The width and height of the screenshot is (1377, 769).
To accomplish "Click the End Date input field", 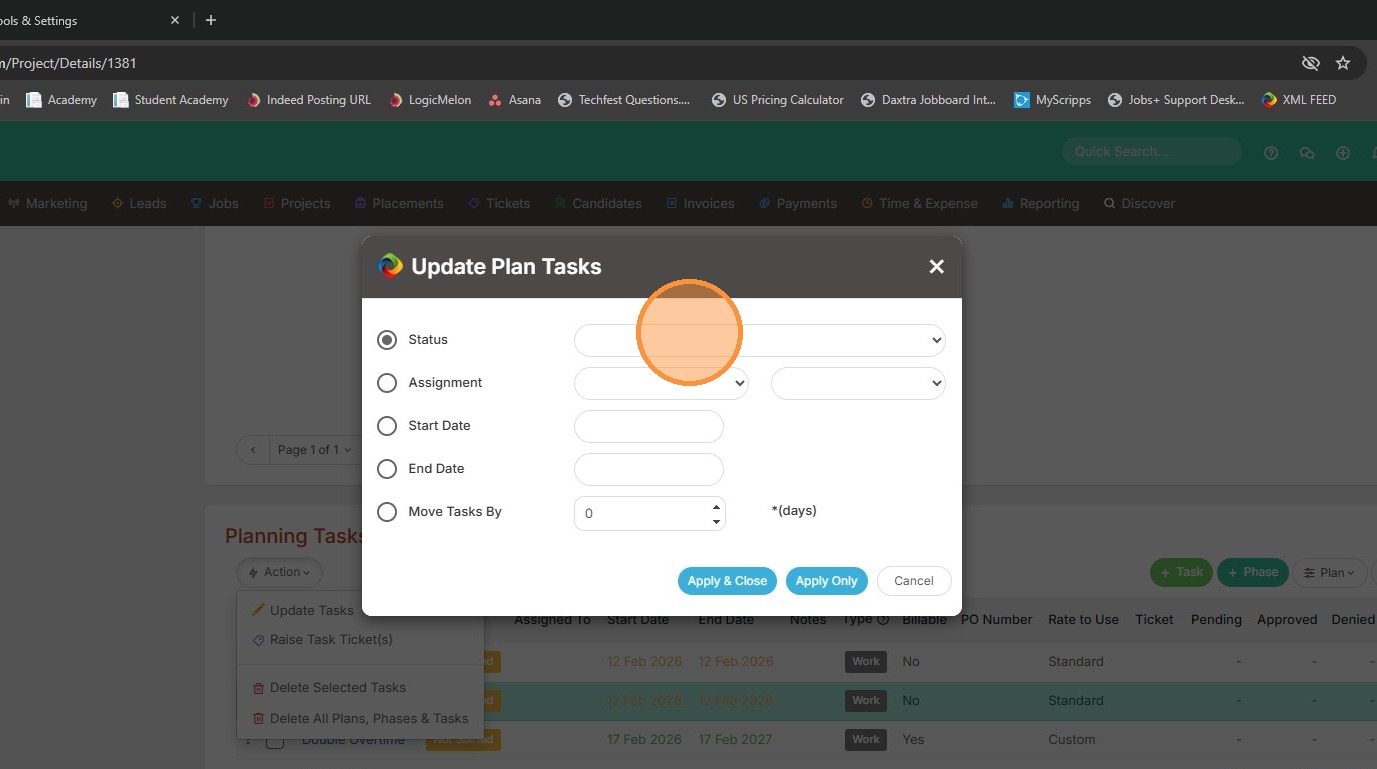I will (x=648, y=469).
